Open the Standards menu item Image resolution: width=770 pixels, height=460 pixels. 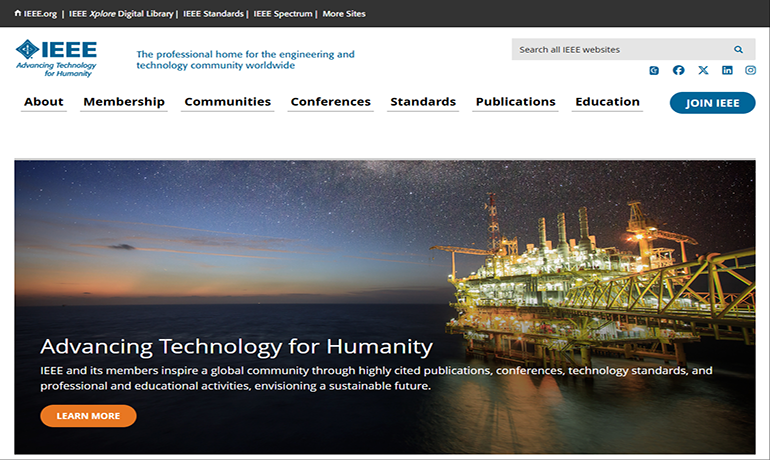423,102
